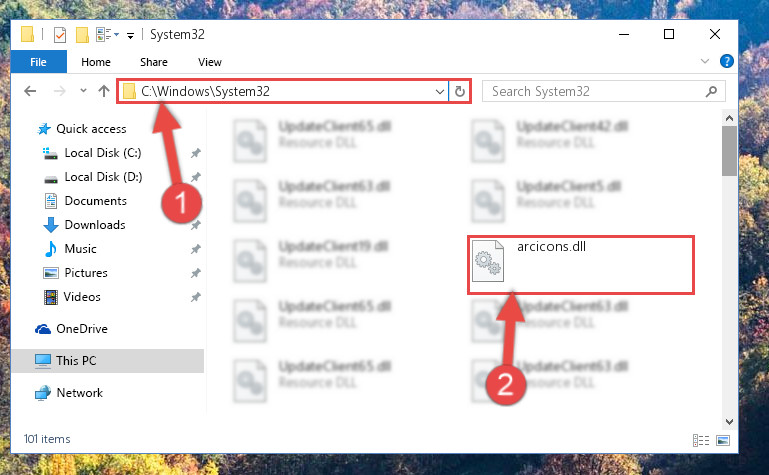Image resolution: width=769 pixels, height=475 pixels.
Task: Open Downloads in Quick access
Action: click(95, 225)
